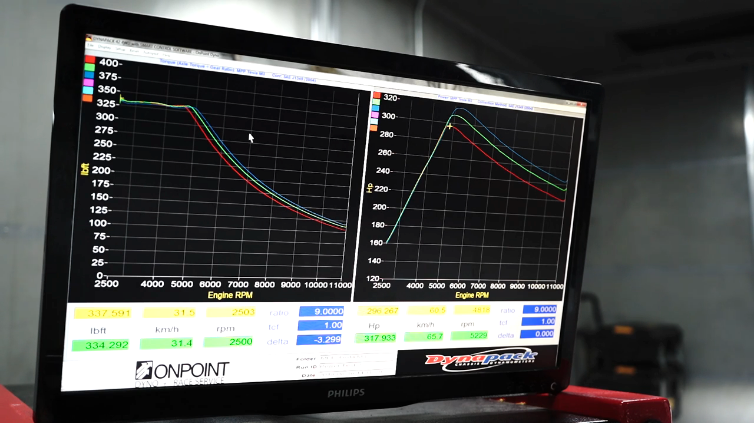Click the yellow 2503 rpm value
The width and height of the screenshot is (754, 423).
pos(230,312)
